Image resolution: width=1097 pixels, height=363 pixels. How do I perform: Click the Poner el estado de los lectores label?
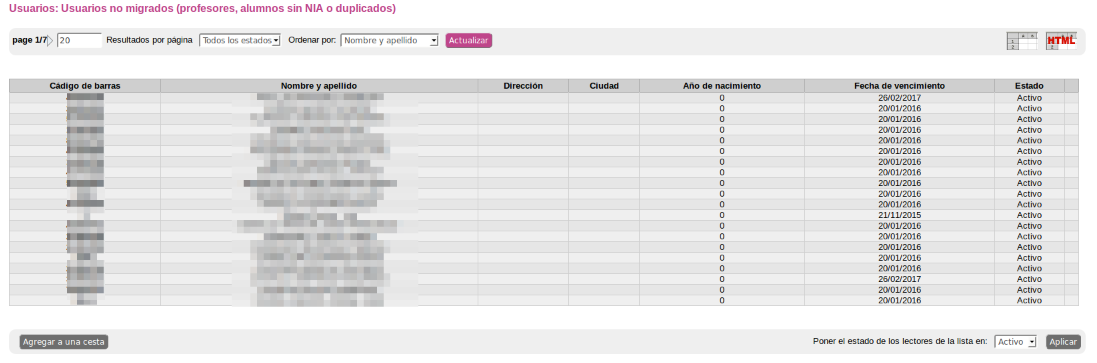click(x=900, y=341)
